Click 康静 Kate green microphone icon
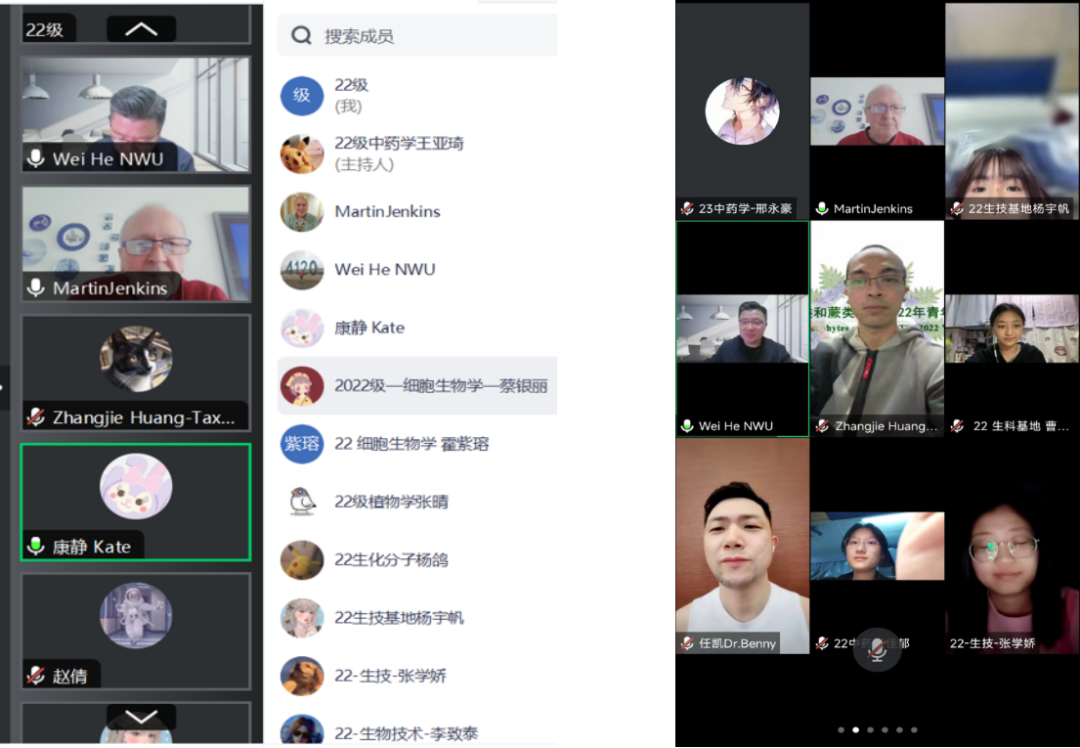This screenshot has width=1080, height=748. (x=36, y=546)
